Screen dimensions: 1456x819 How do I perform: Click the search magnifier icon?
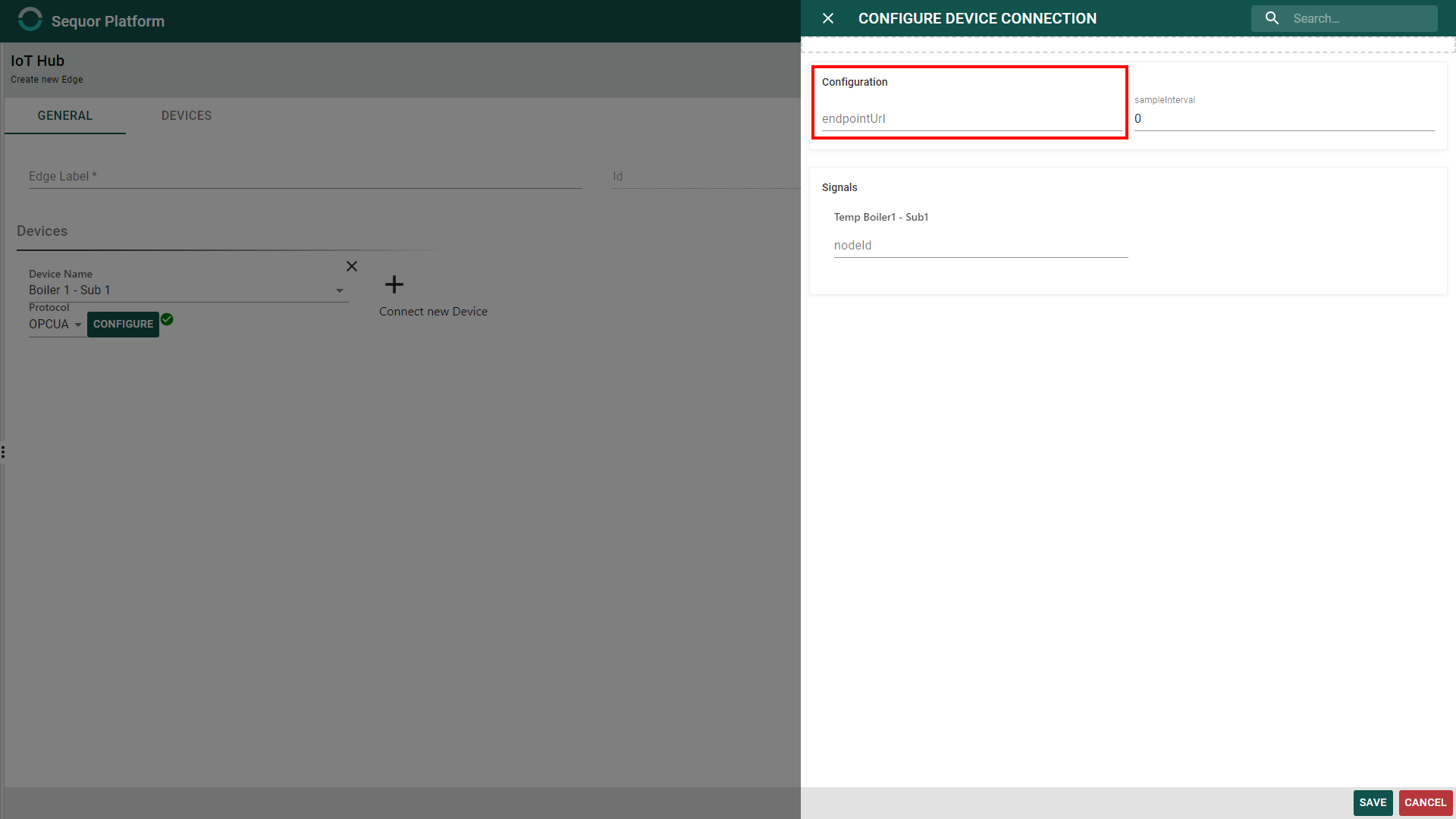point(1272,18)
